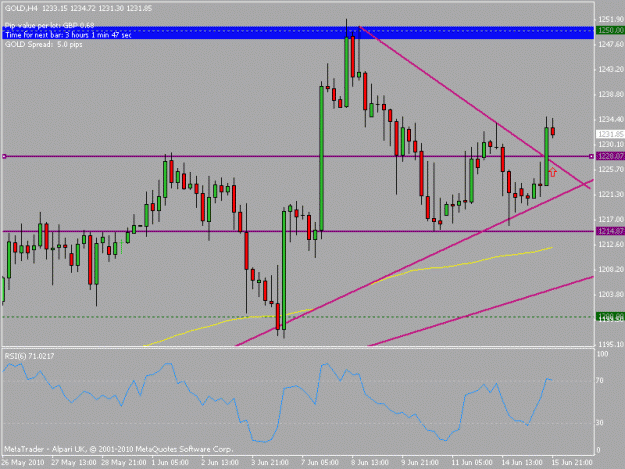Click the green 1250.00 price label
This screenshot has width=625, height=469.
click(610, 30)
